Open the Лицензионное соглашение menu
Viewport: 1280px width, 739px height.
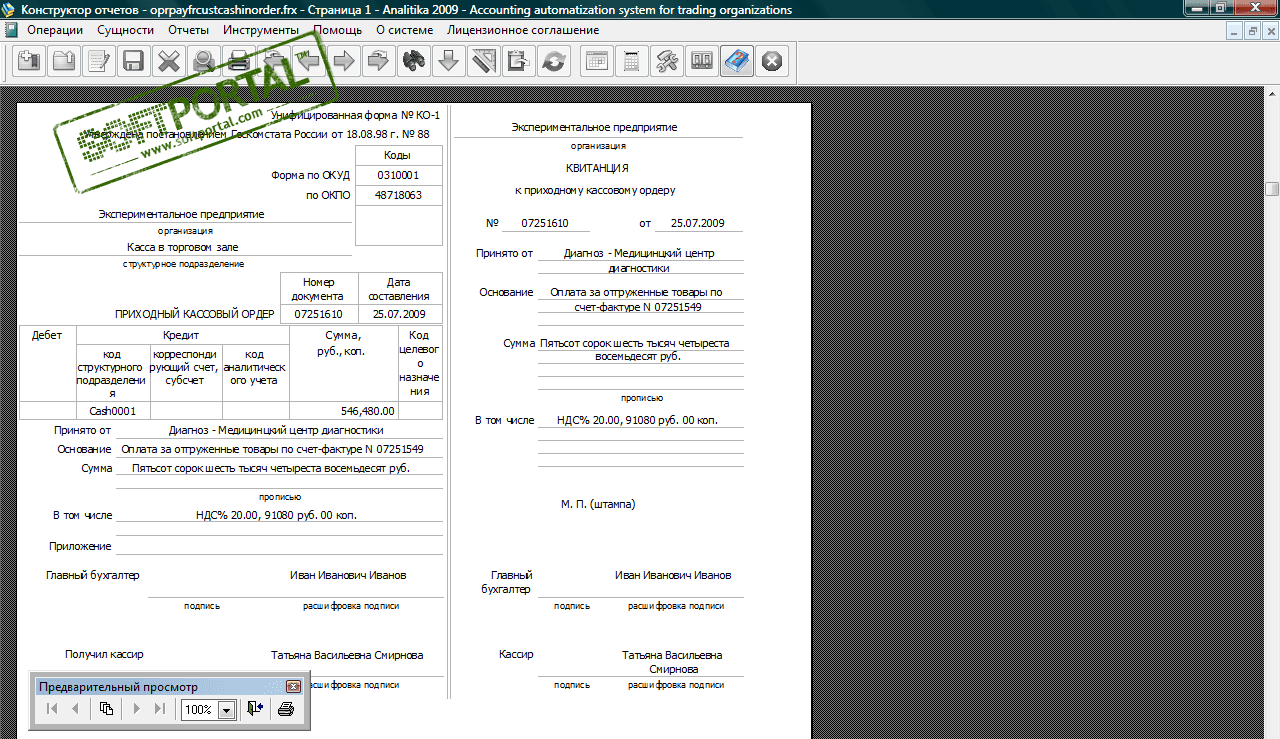click(x=523, y=30)
